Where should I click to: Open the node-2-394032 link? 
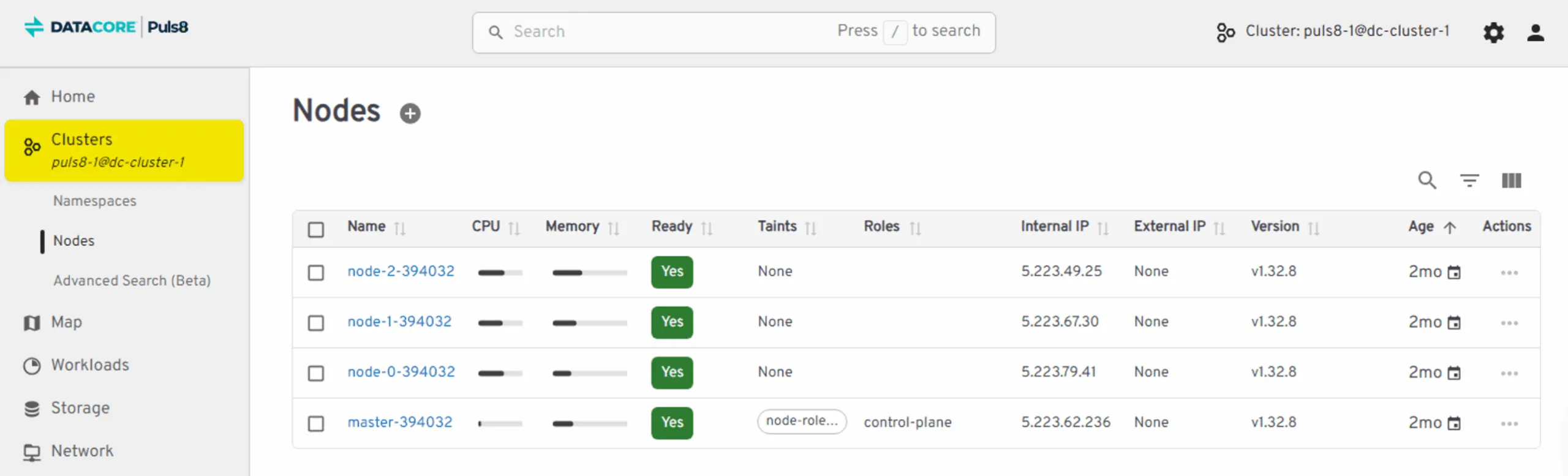pos(401,271)
